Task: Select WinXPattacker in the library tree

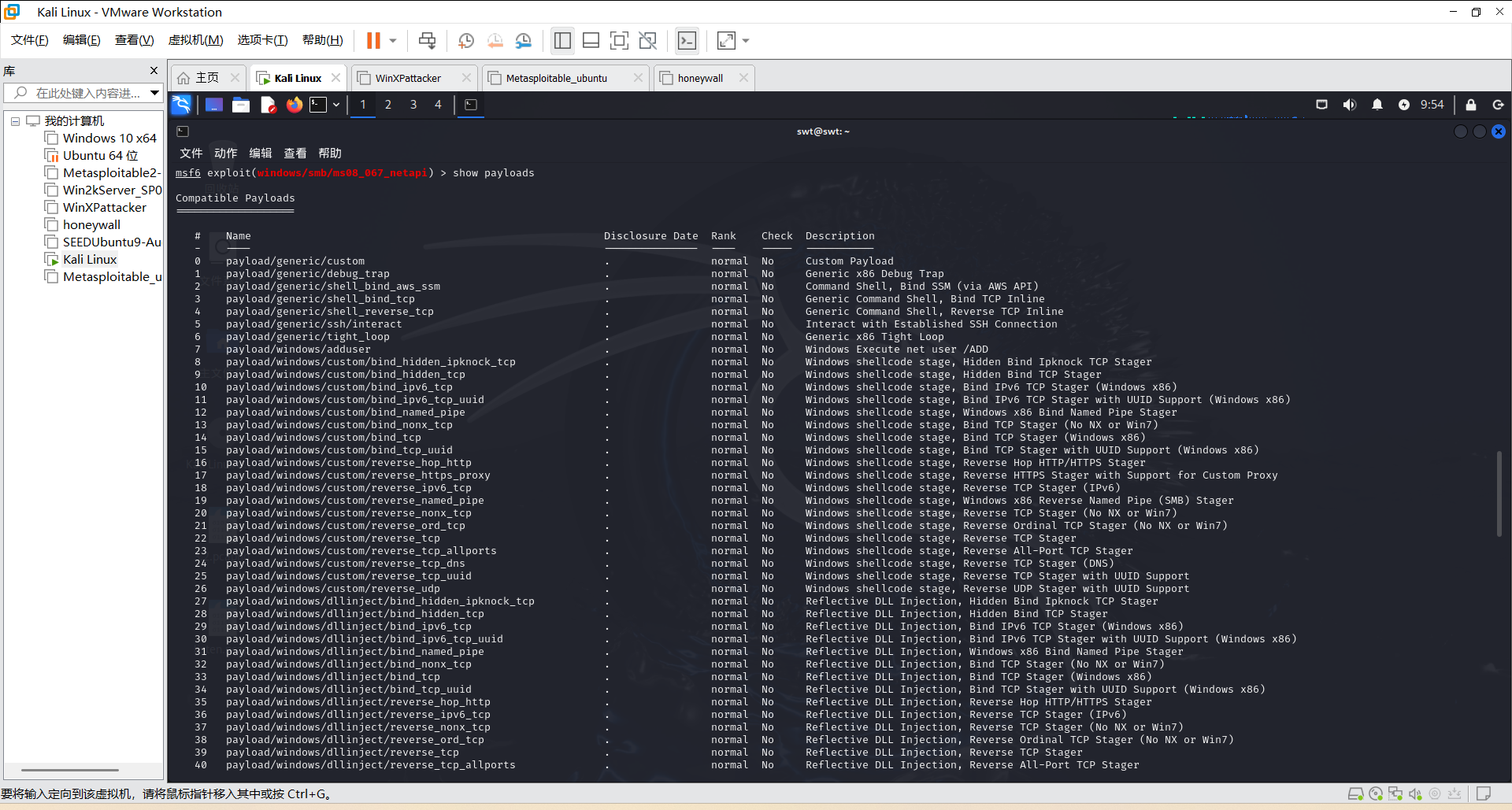Action: (x=104, y=207)
